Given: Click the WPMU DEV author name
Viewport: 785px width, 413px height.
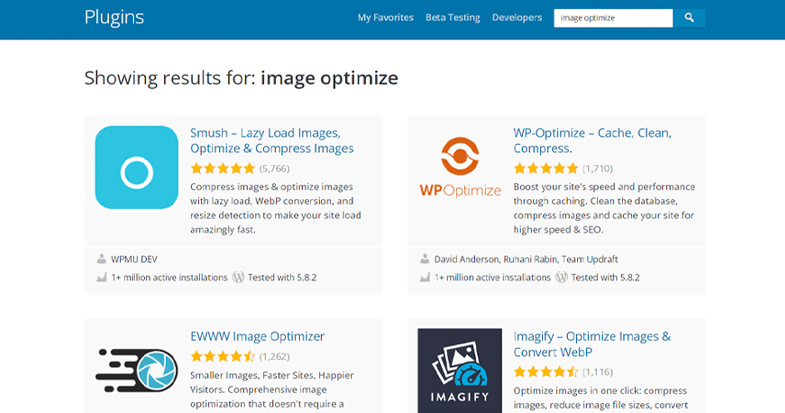Looking at the screenshot, I should tap(134, 259).
